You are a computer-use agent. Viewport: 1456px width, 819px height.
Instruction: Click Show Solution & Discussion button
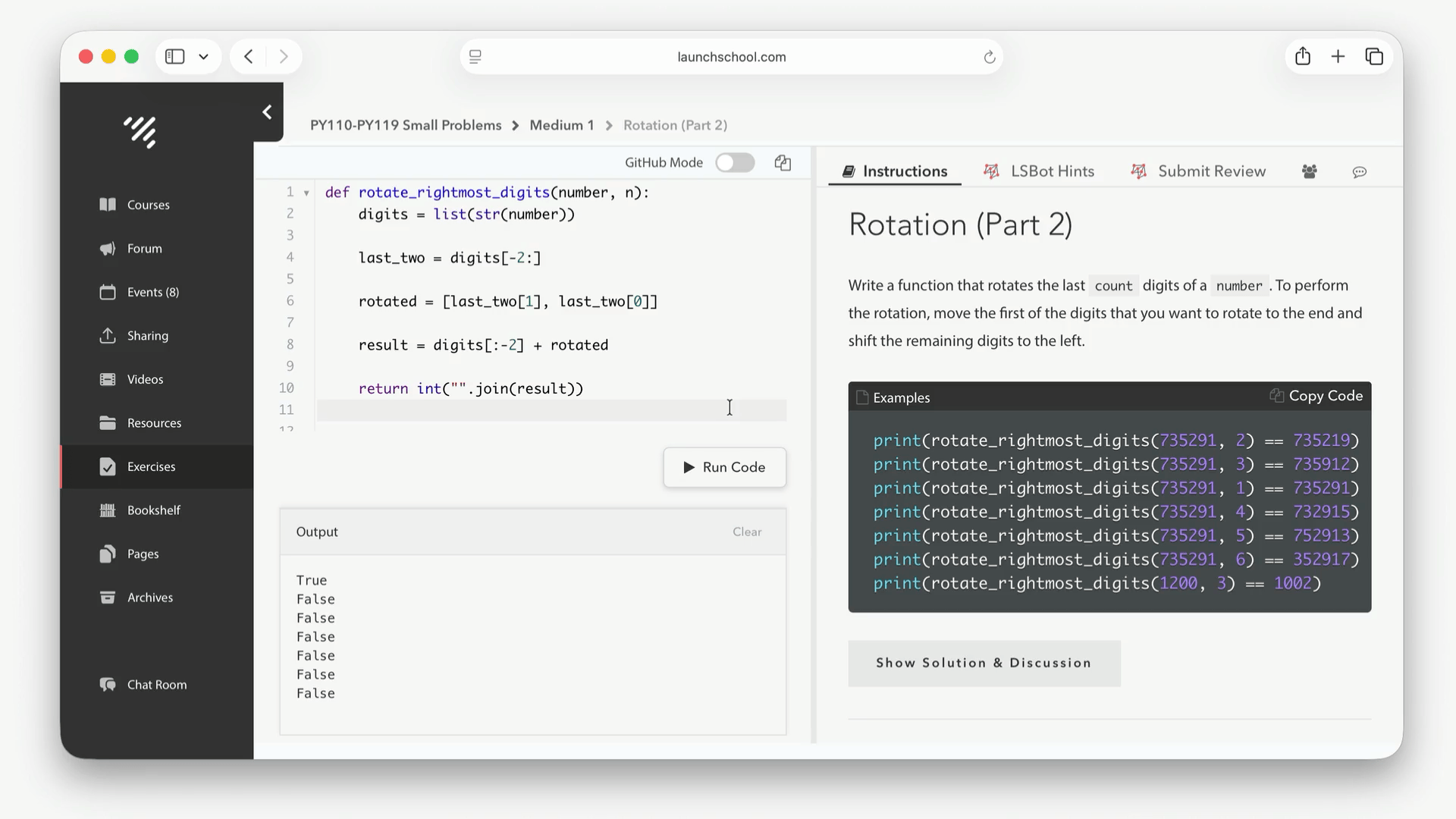click(984, 663)
